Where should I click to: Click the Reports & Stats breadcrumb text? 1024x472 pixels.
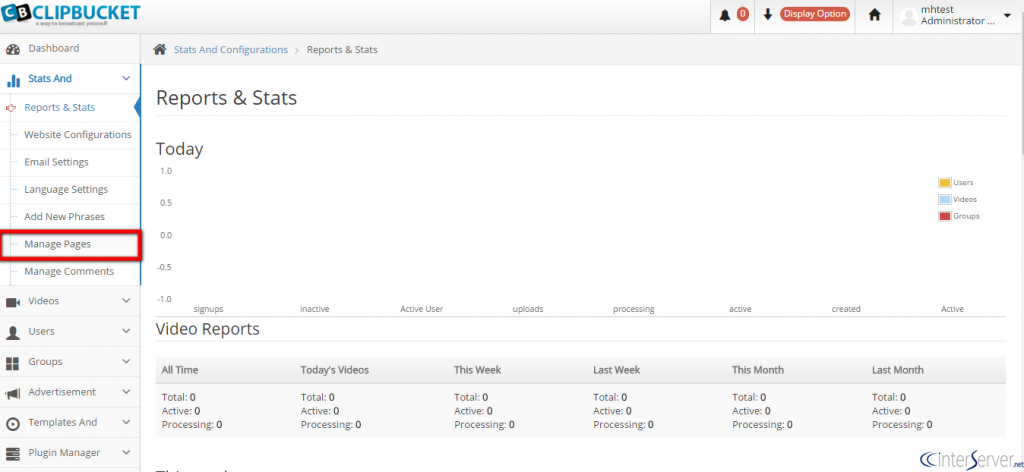click(x=342, y=50)
